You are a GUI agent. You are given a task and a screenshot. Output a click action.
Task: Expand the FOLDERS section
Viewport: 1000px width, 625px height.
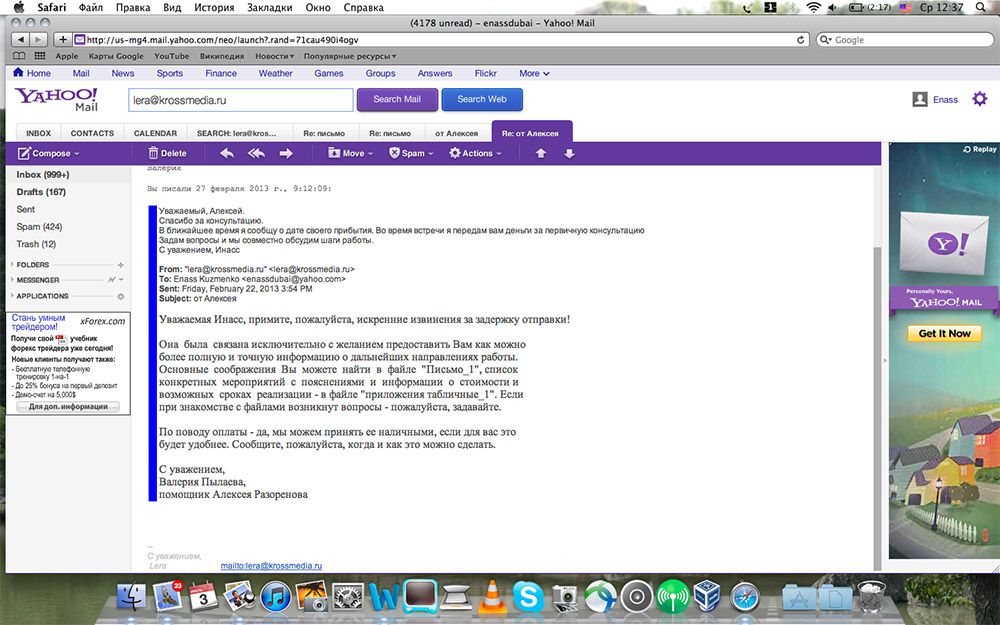12,265
